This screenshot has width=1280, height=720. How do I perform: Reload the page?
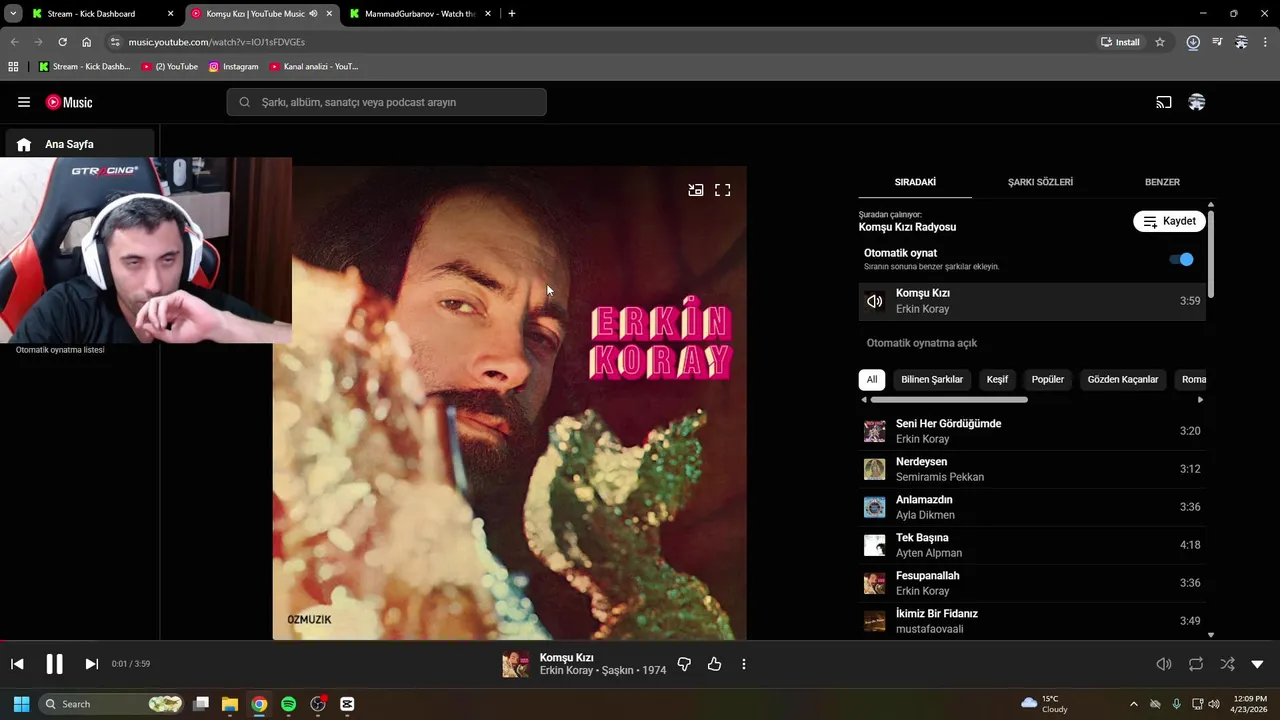[x=62, y=42]
